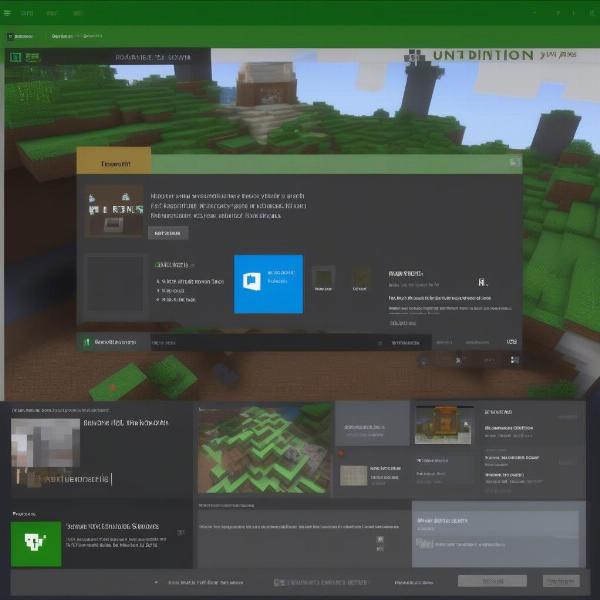Click the blue tile in the dialog
The image size is (600, 600).
[268, 284]
